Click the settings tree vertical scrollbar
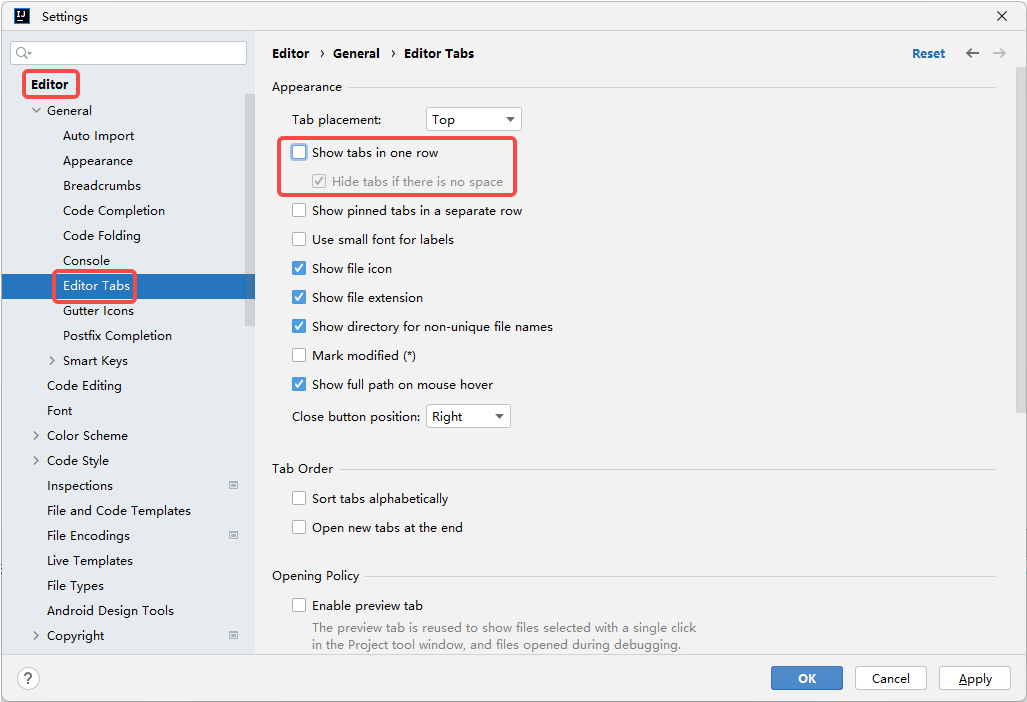Viewport: 1027px width, 702px height. (x=250, y=210)
